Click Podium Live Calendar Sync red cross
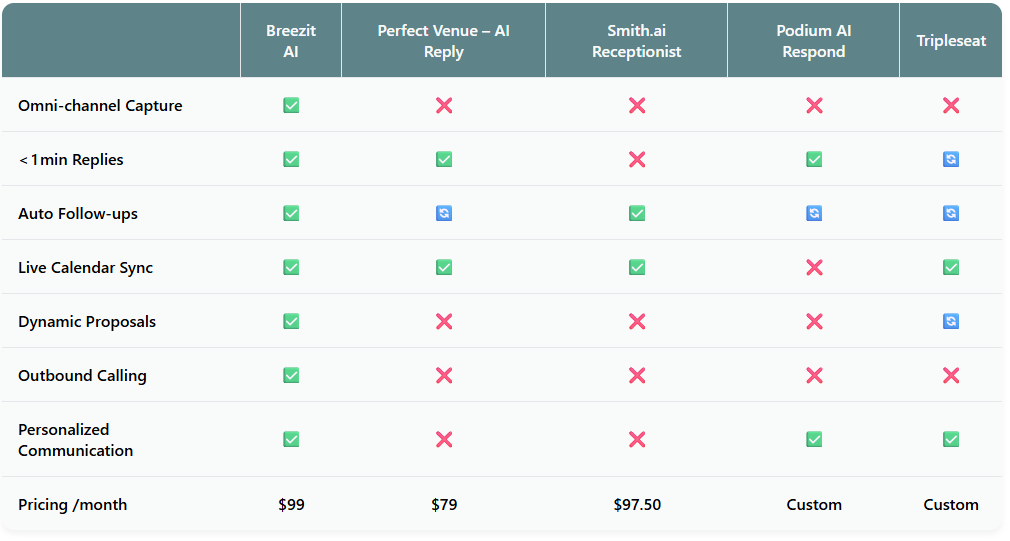The width and height of the screenshot is (1010, 541). click(x=814, y=267)
